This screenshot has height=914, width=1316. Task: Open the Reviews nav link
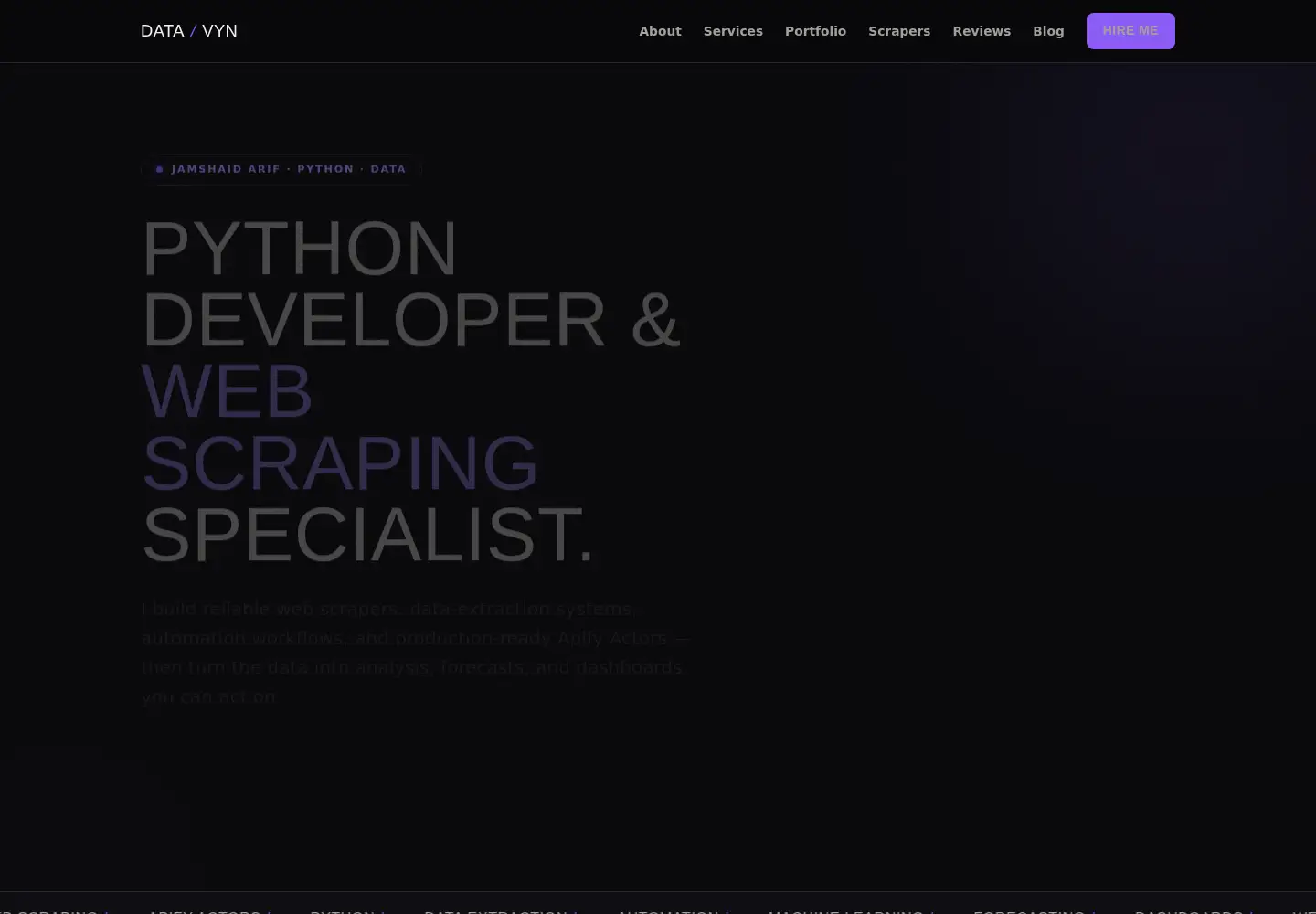click(x=982, y=31)
